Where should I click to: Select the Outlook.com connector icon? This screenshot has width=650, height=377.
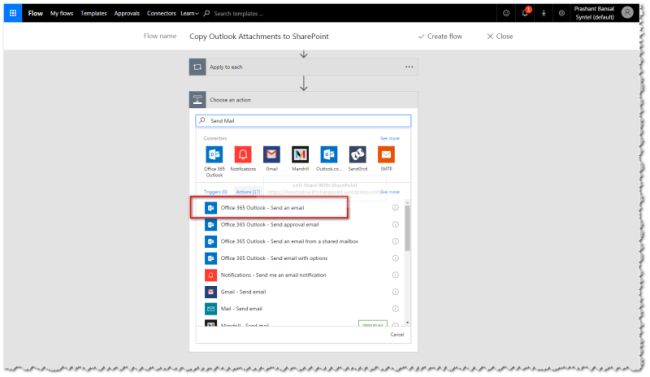pyautogui.click(x=329, y=155)
